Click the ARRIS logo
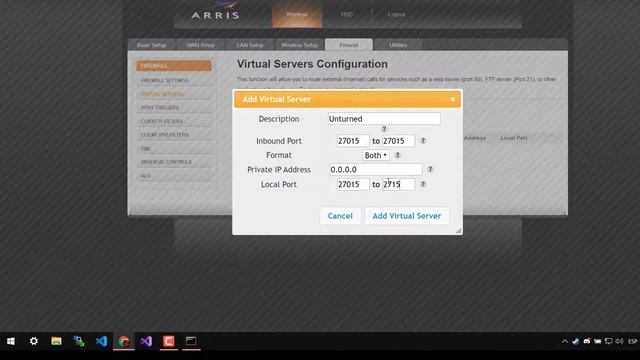The width and height of the screenshot is (640, 360). coord(216,12)
